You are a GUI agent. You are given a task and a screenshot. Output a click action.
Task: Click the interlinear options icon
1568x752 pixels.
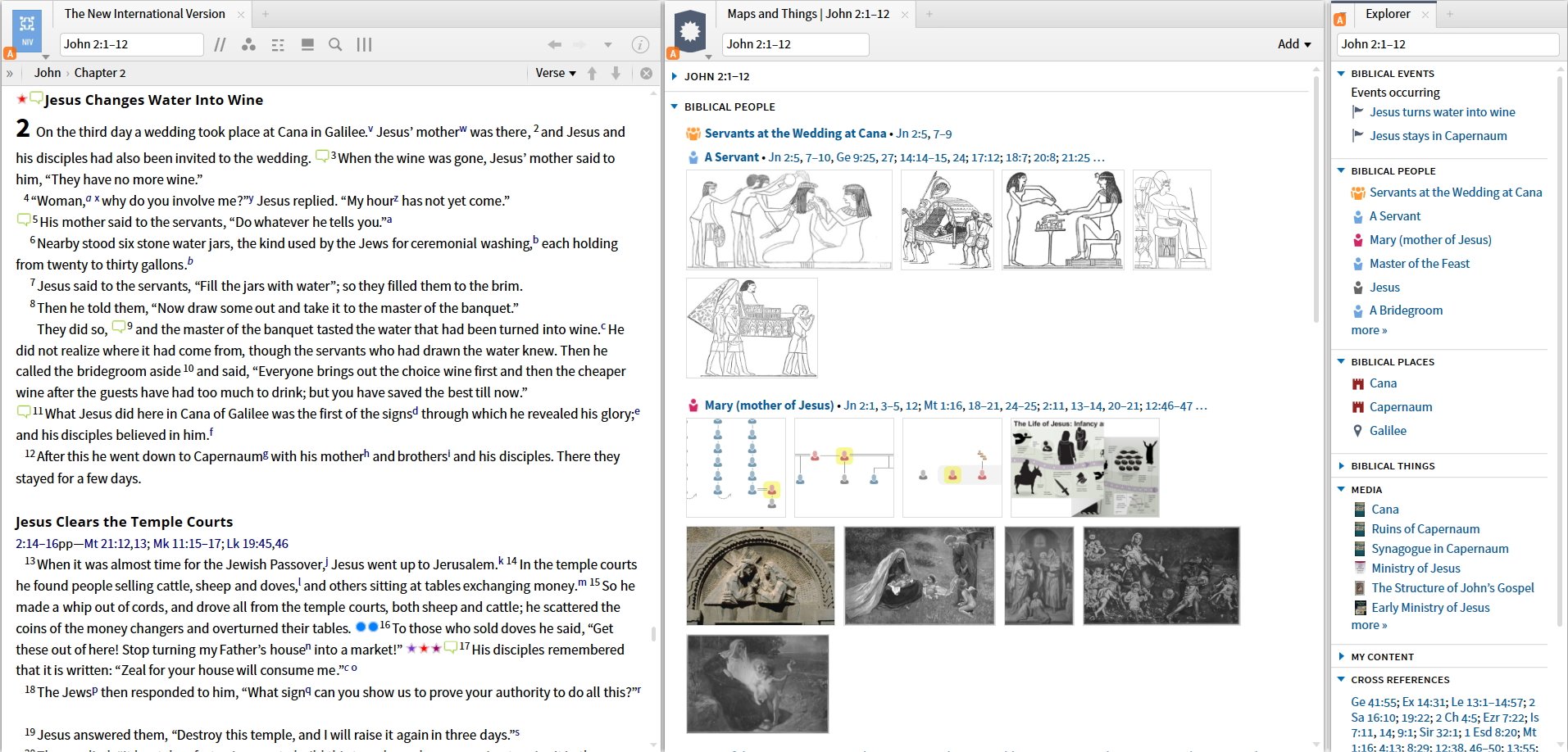278,45
